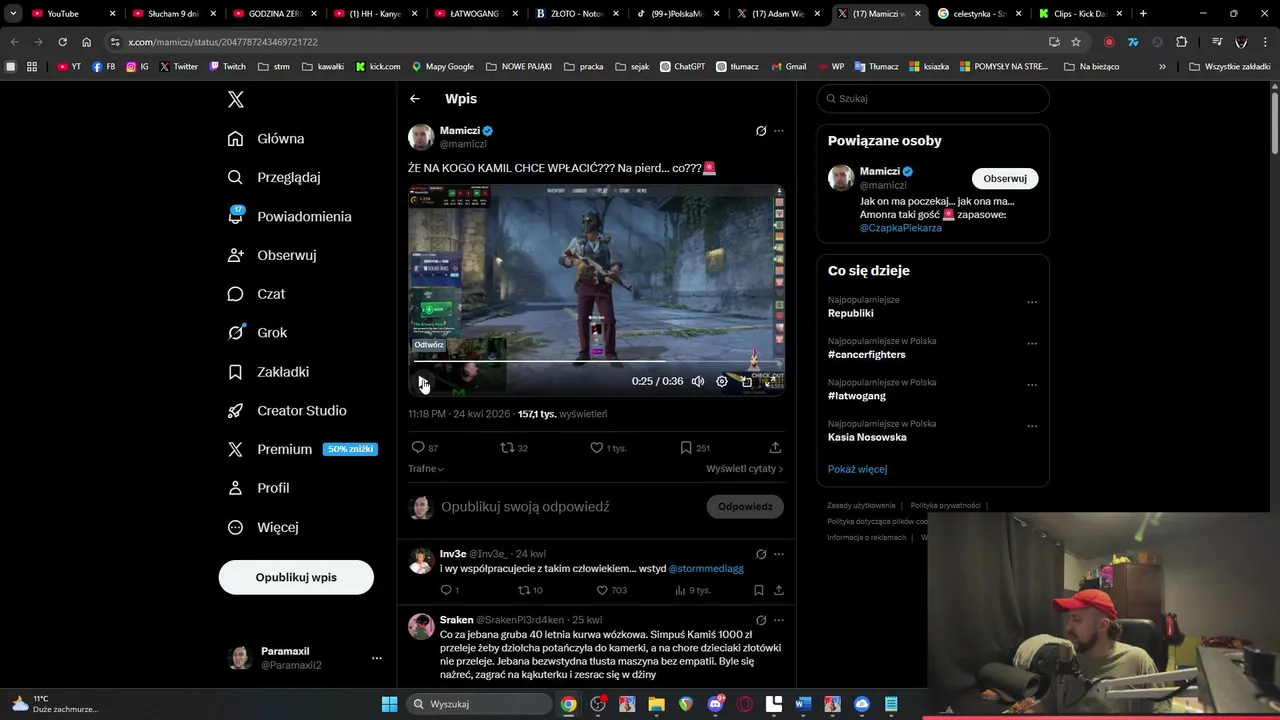Click Opublikuj wpis button

[x=296, y=577]
